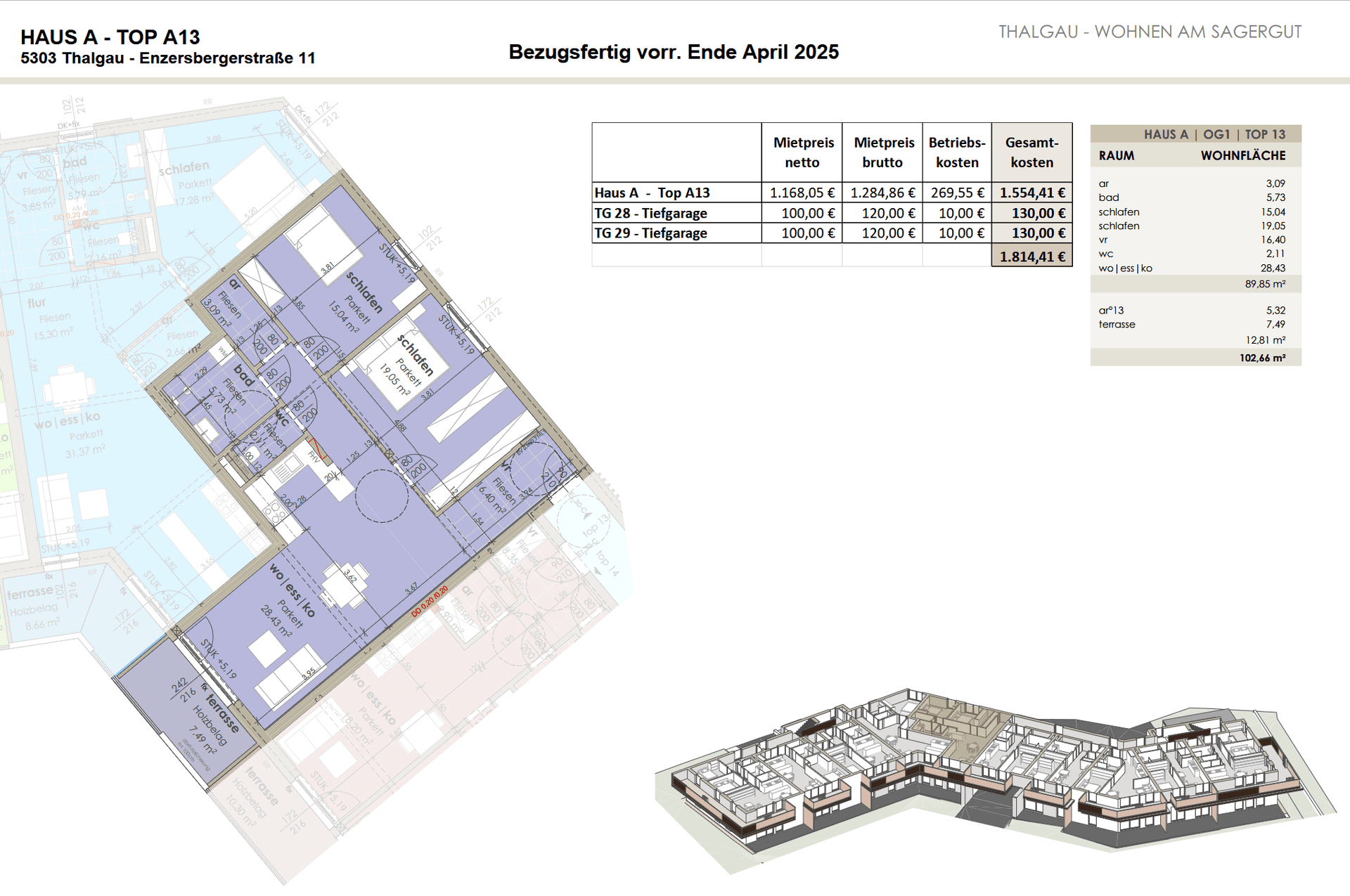
Task: Click the 'HAUS A - TOP A13' title
Action: click(110, 37)
